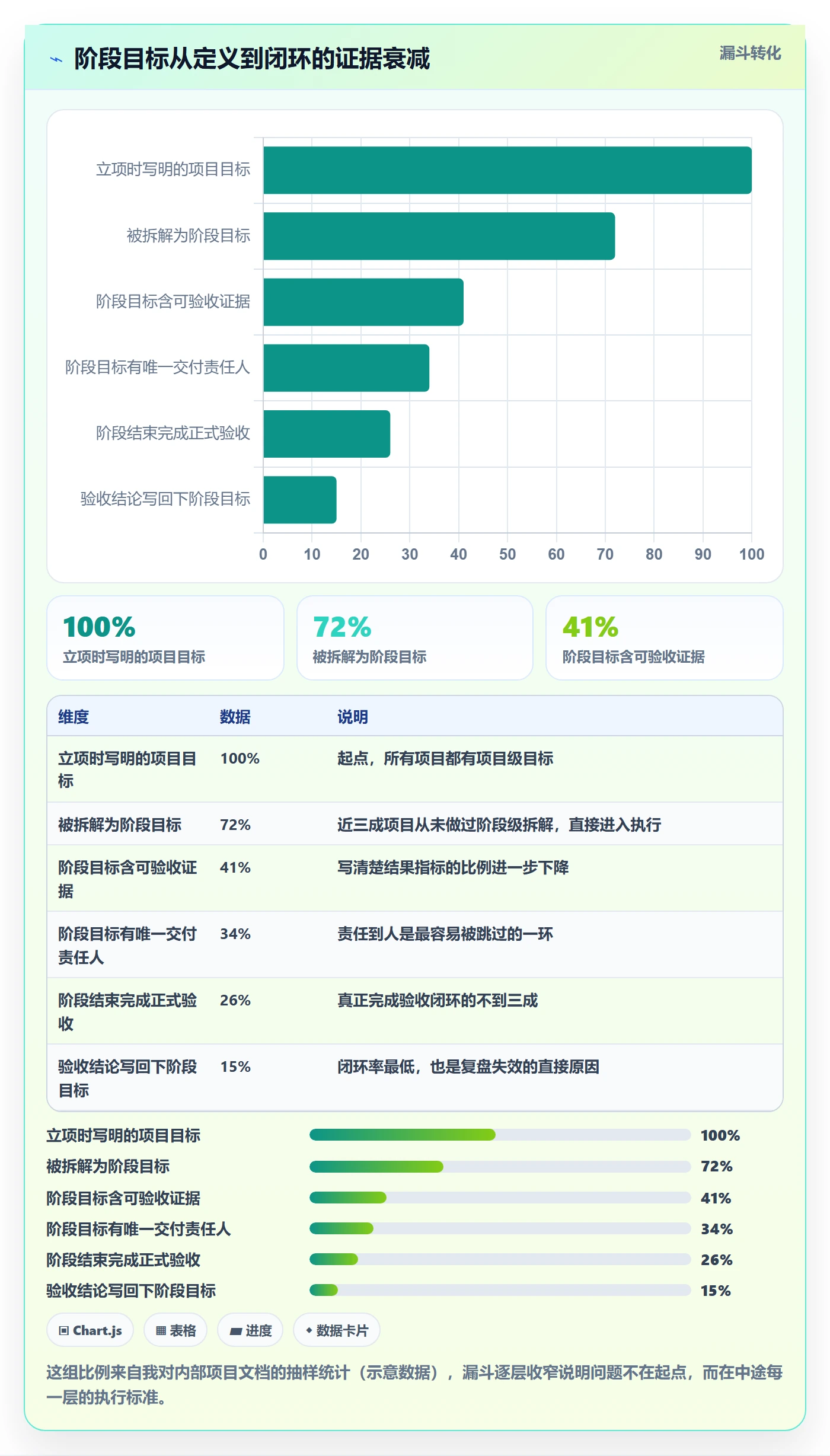Click the 阶段目标有唯一交付责任人 chart bar
This screenshot has height=1456, width=830.
click(x=346, y=368)
